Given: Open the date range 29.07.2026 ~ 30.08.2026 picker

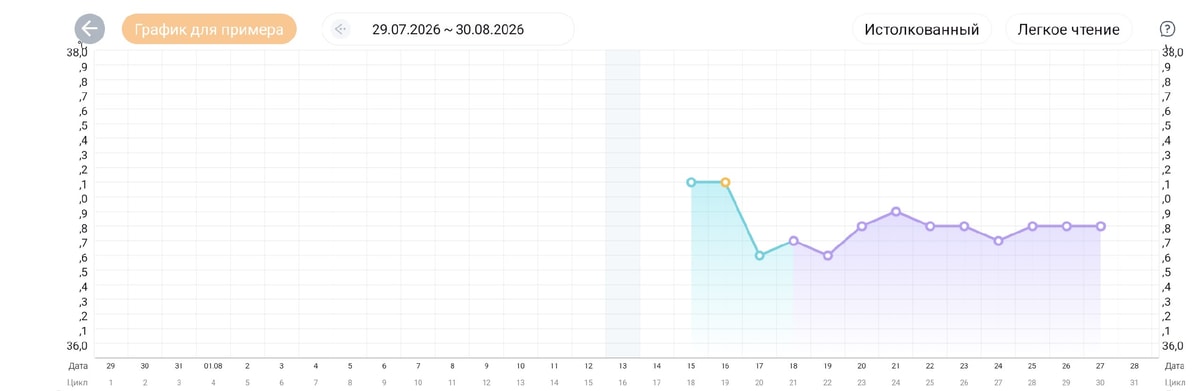Looking at the screenshot, I should 448,29.
